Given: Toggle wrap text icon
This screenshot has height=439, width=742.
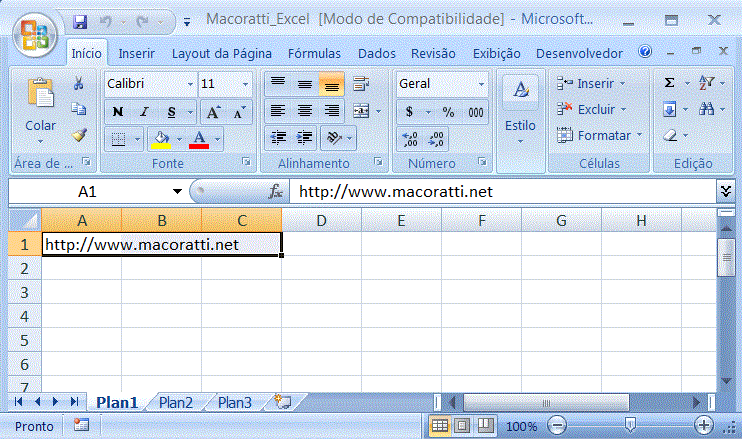Looking at the screenshot, I should pos(361,84).
